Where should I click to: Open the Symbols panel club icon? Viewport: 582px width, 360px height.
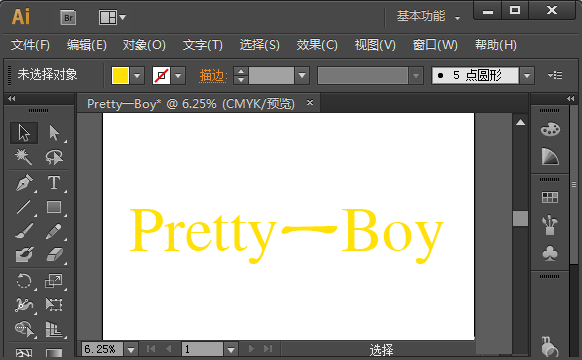coord(550,254)
